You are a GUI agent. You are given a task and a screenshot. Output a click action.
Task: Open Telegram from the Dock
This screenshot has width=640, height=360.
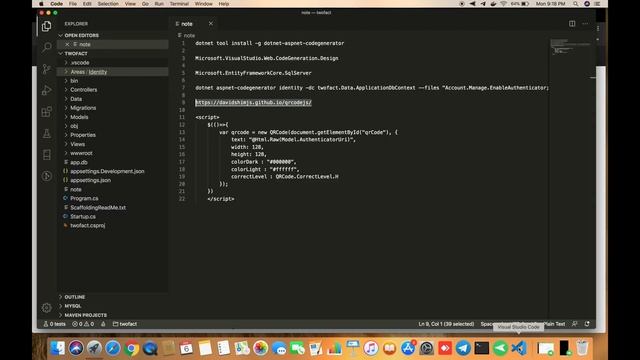point(463,348)
